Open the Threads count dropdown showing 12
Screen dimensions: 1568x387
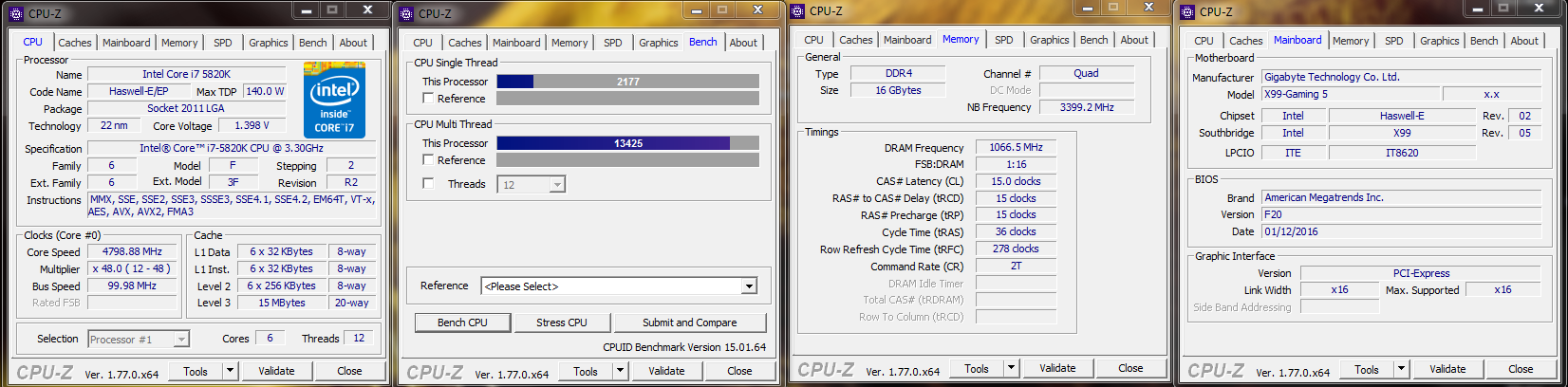pyautogui.click(x=556, y=185)
